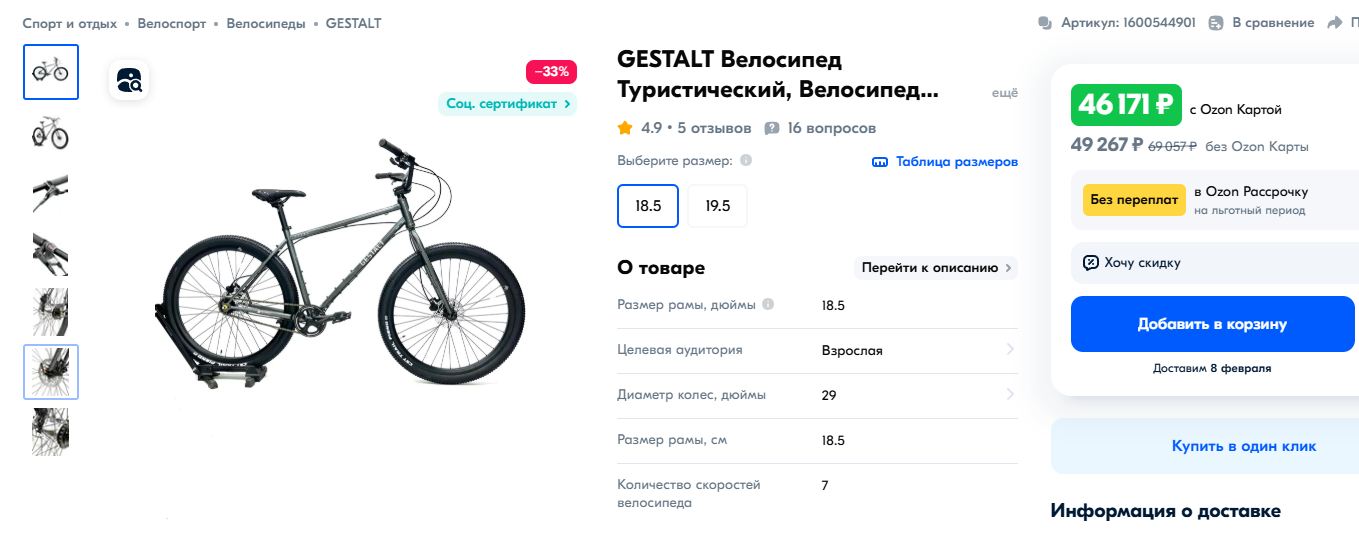Click the comparison icon near В сравнение
The image size is (1359, 537).
click(x=1216, y=23)
